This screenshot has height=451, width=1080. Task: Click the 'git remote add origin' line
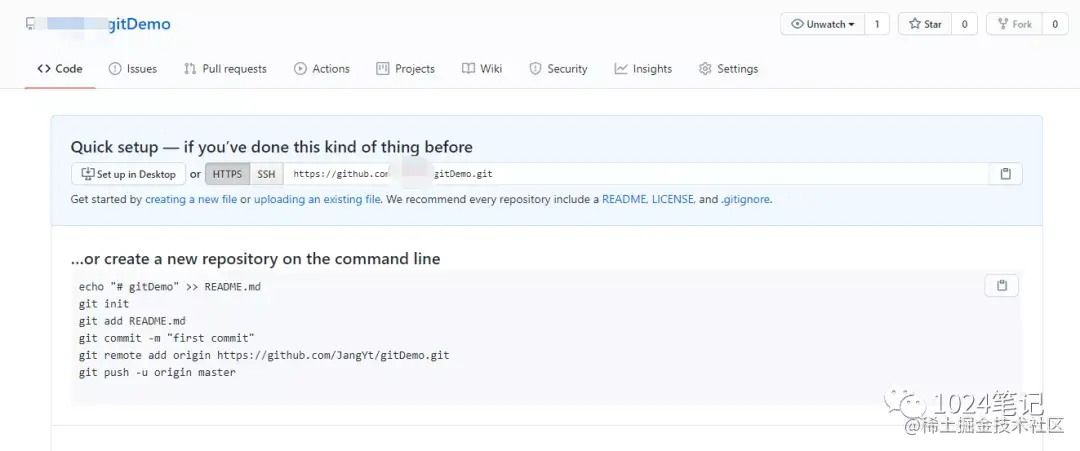click(x=264, y=355)
